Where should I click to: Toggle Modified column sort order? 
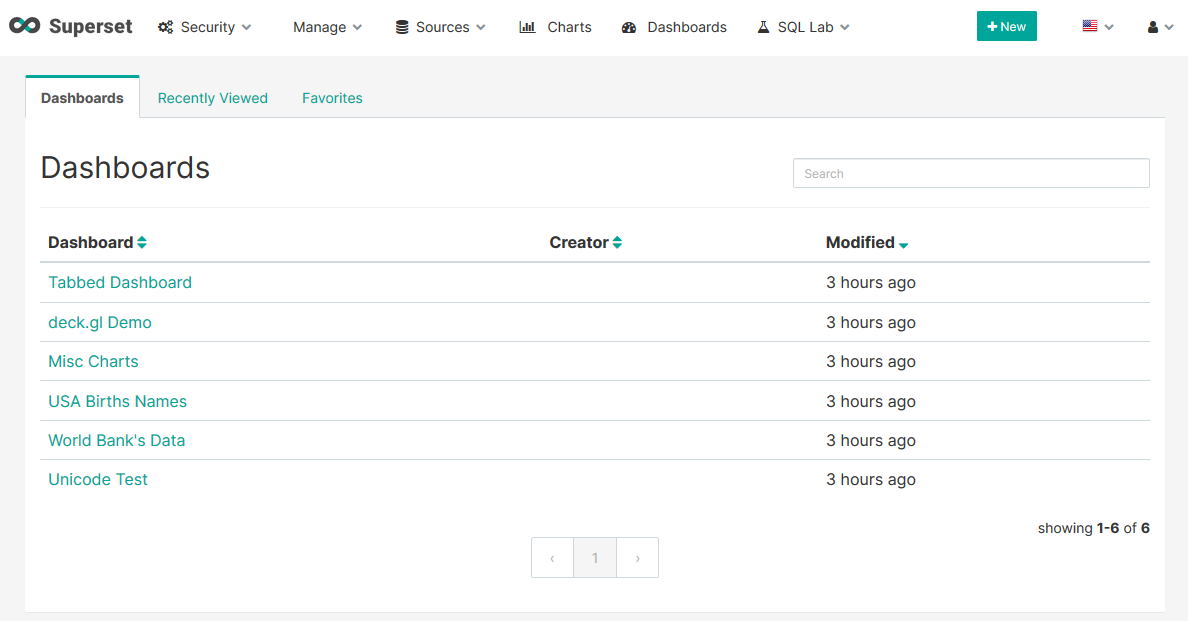[903, 244]
